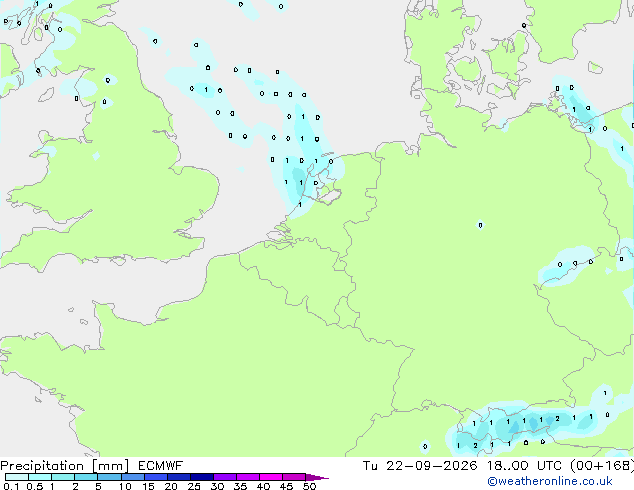
Task: Click the 45 to 50 mm legend swatch
Action: [x=294, y=477]
